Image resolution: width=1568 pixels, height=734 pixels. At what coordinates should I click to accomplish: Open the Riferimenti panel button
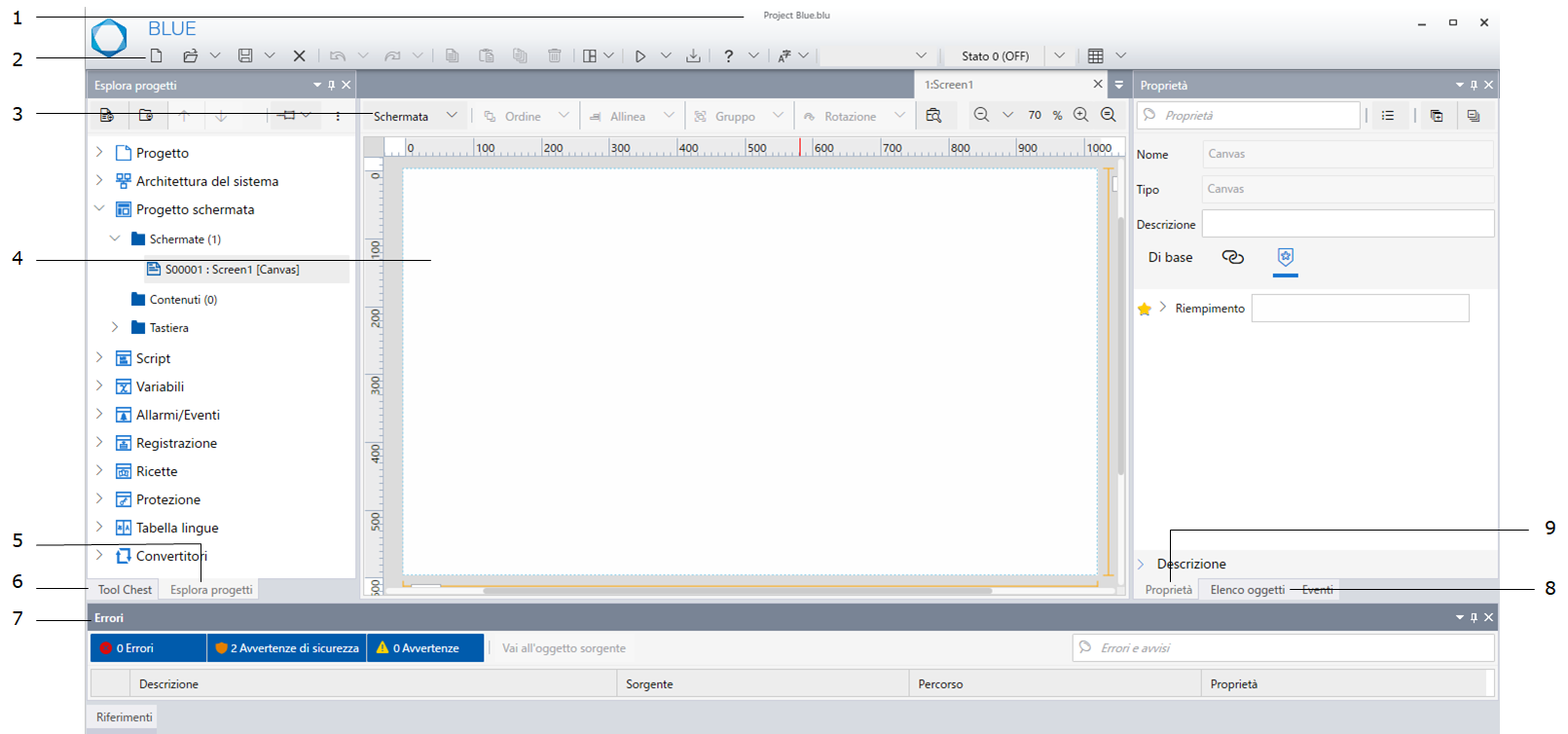tap(124, 717)
